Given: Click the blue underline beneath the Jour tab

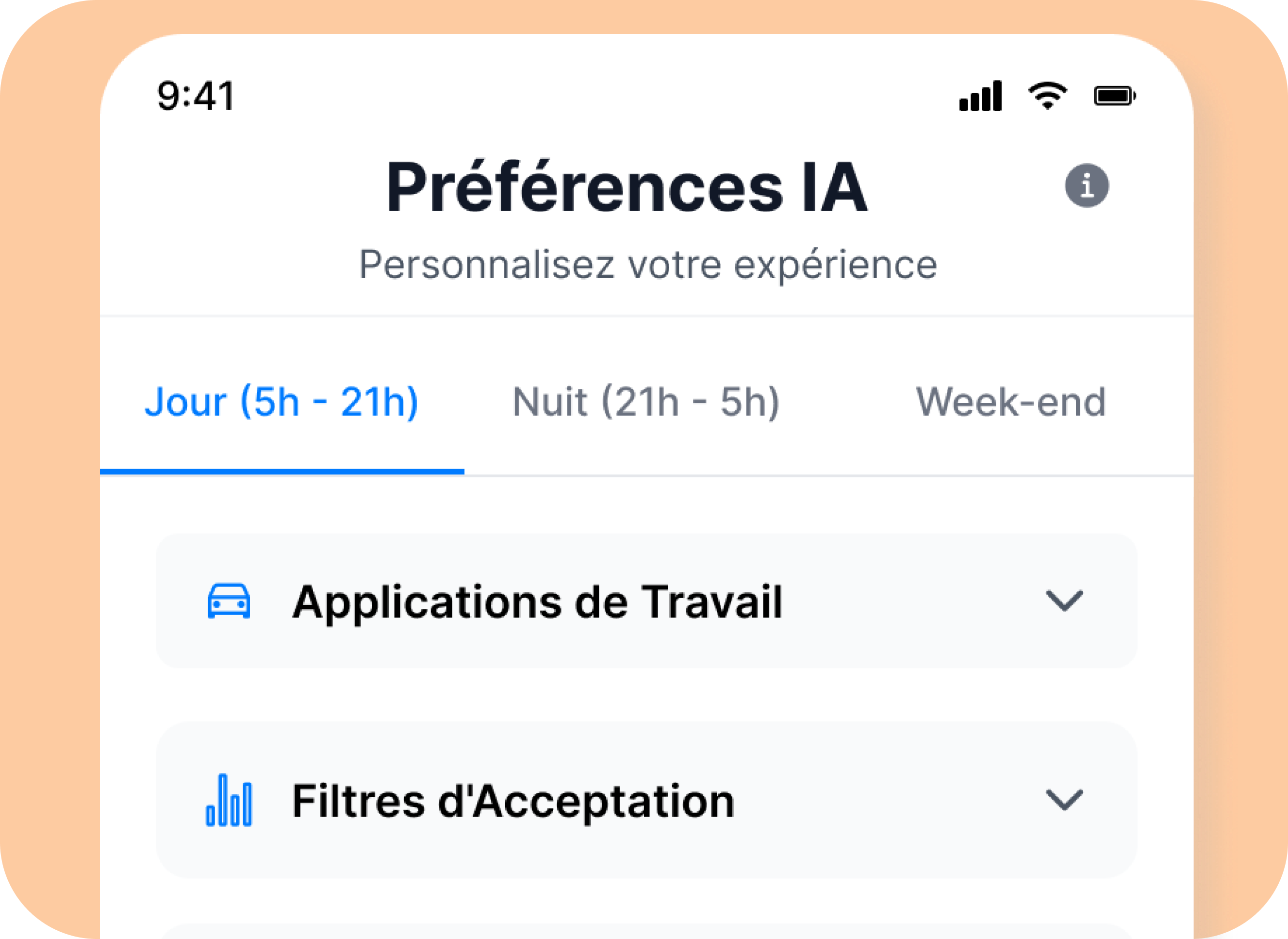Looking at the screenshot, I should (x=282, y=471).
